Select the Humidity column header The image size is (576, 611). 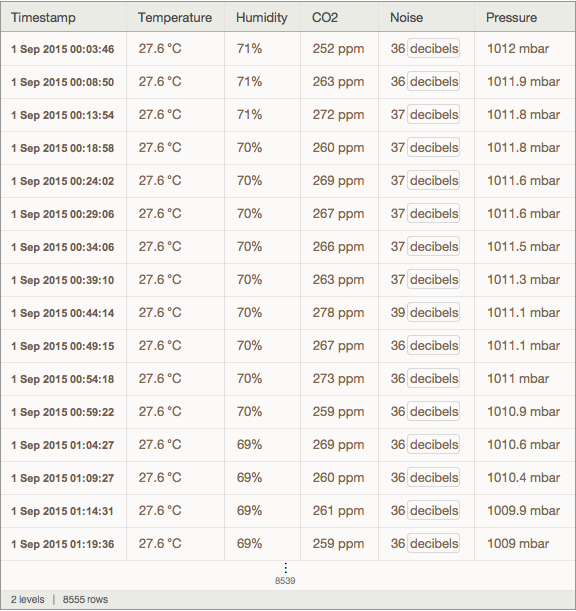tap(261, 18)
